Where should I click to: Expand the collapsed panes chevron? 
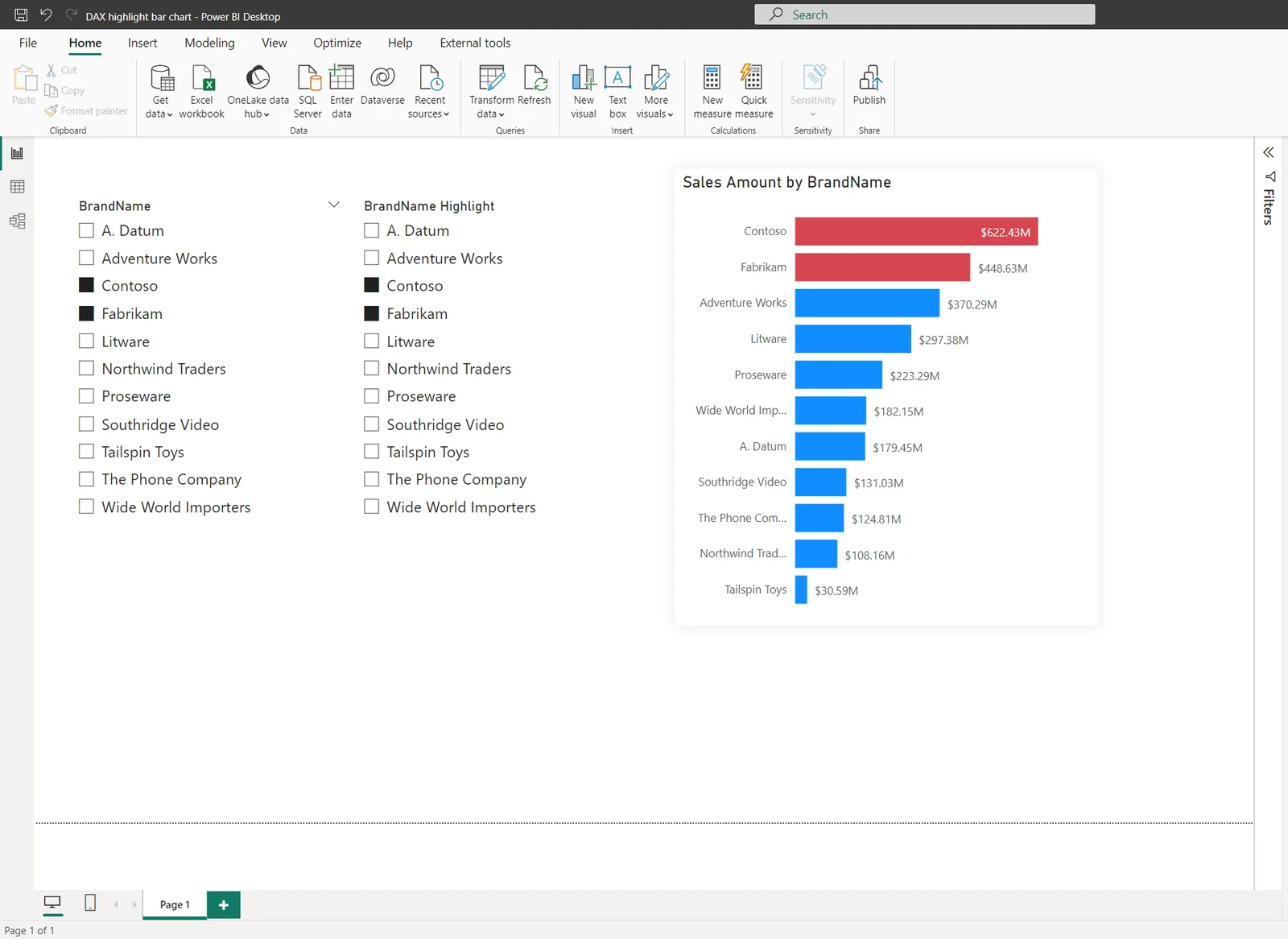coord(1269,152)
